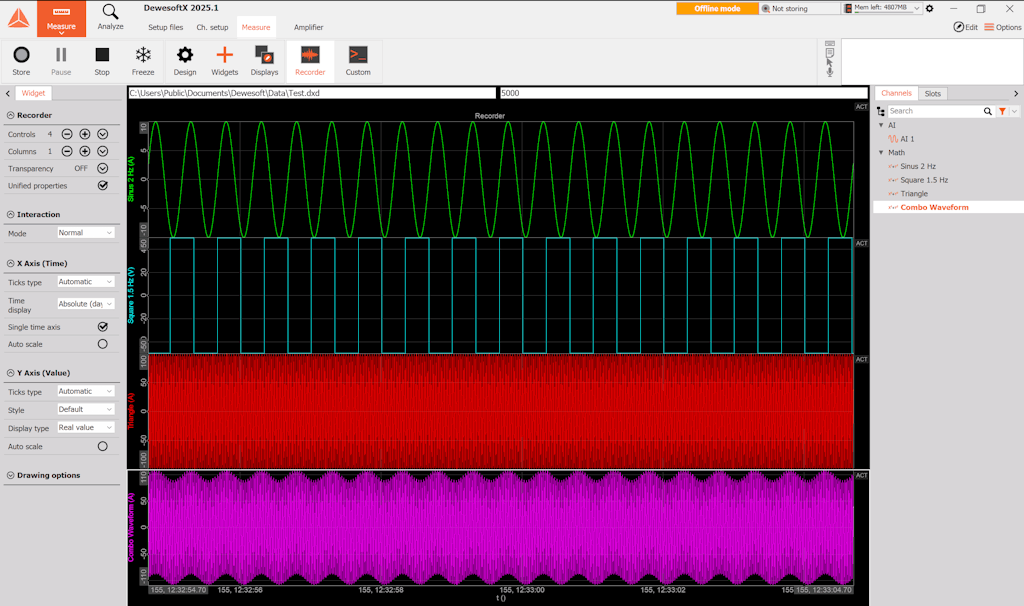
Task: Click the channel Search field
Action: 934,111
